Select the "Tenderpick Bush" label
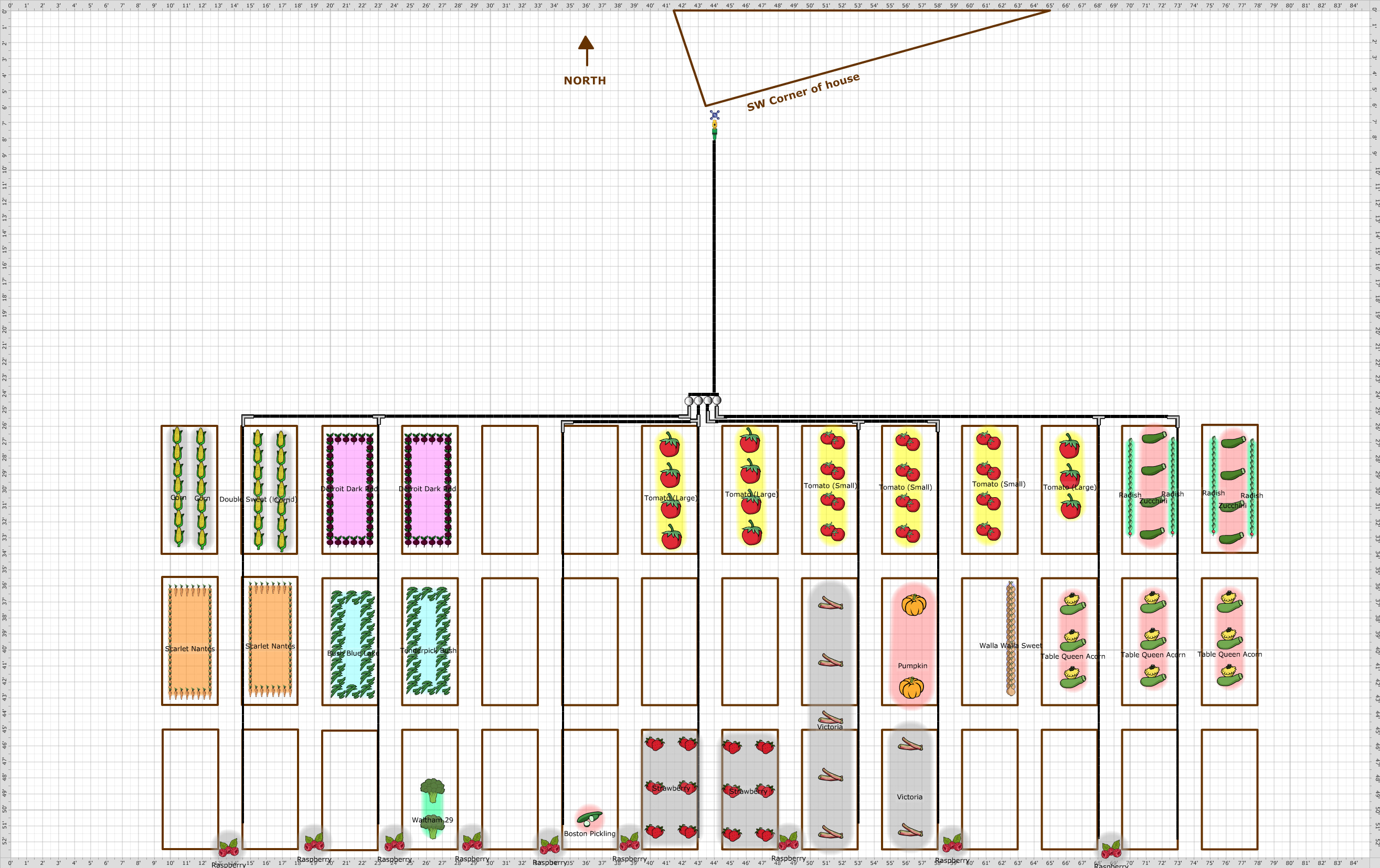Screen dimensions: 1380x868 tap(428, 650)
